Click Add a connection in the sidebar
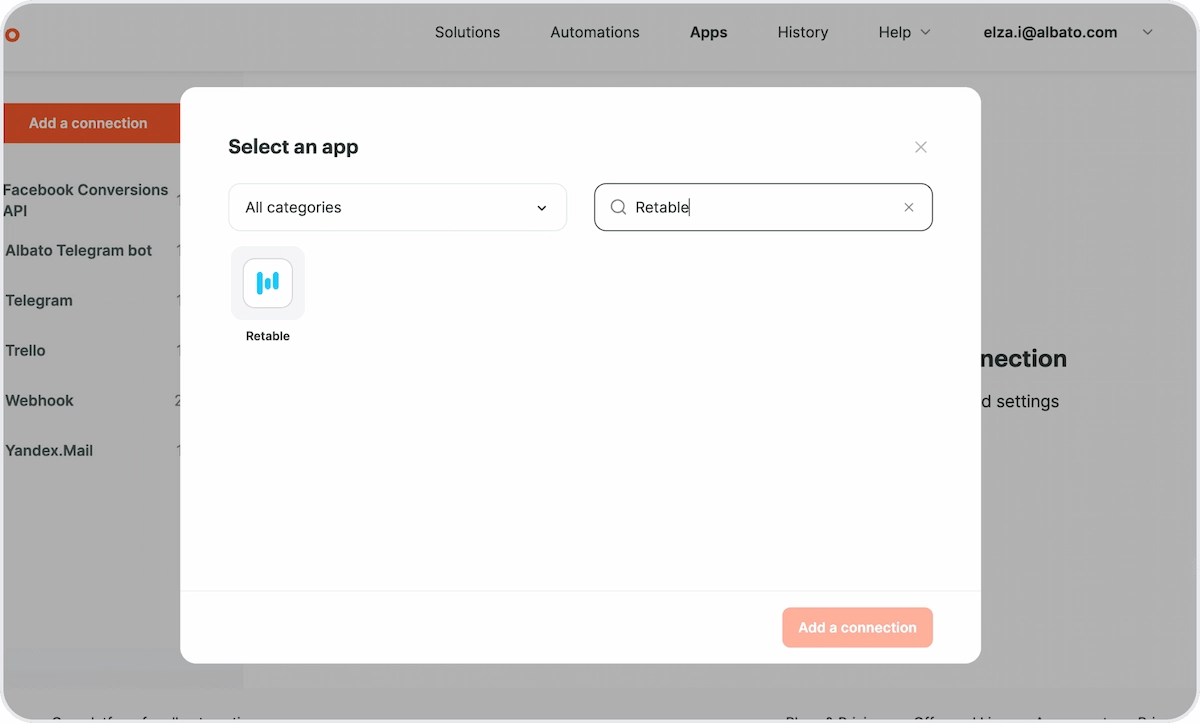Screen dimensions: 1200x723 88,123
